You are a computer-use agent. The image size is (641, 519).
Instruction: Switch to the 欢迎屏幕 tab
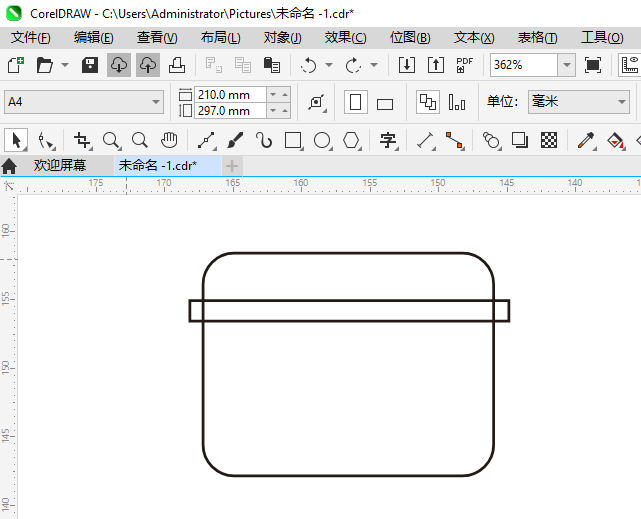pyautogui.click(x=60, y=166)
